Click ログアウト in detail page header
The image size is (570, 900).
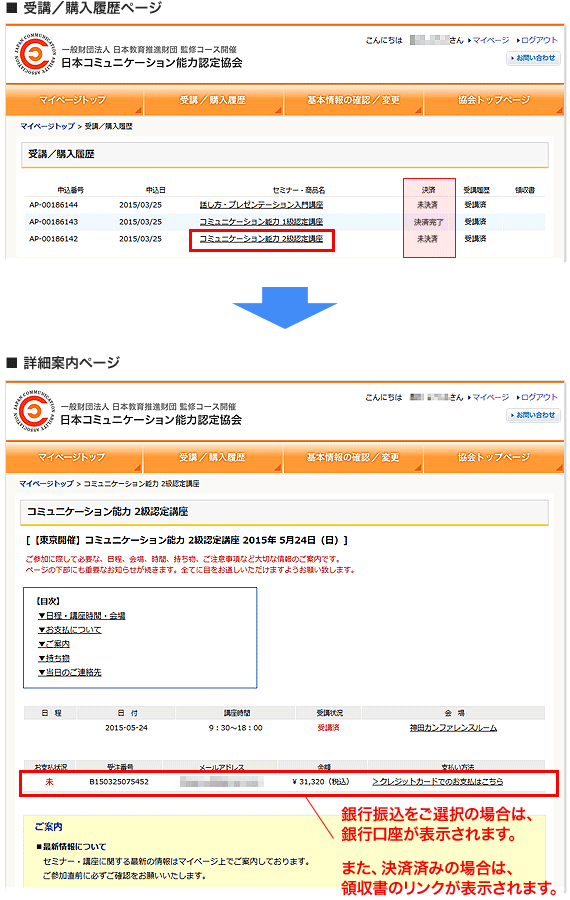[x=539, y=397]
